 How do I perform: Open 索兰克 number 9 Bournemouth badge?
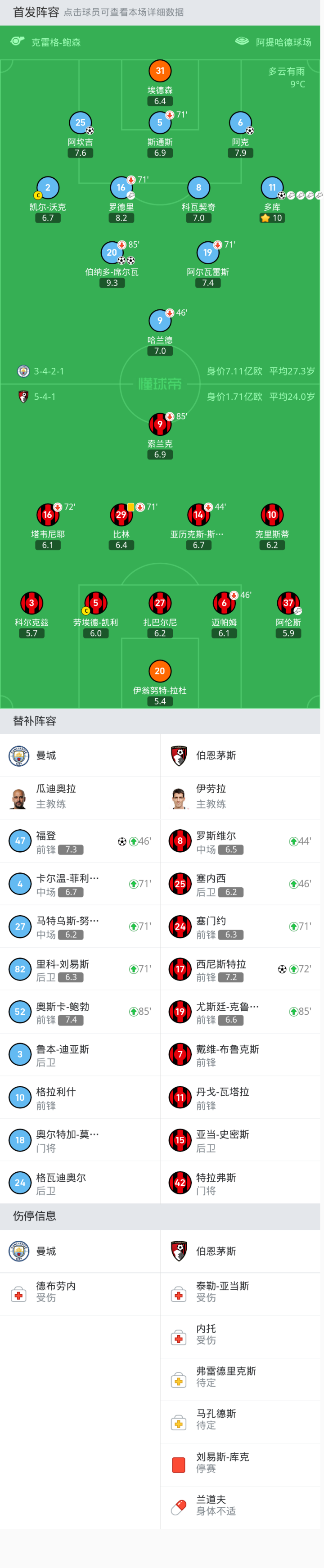tap(160, 424)
